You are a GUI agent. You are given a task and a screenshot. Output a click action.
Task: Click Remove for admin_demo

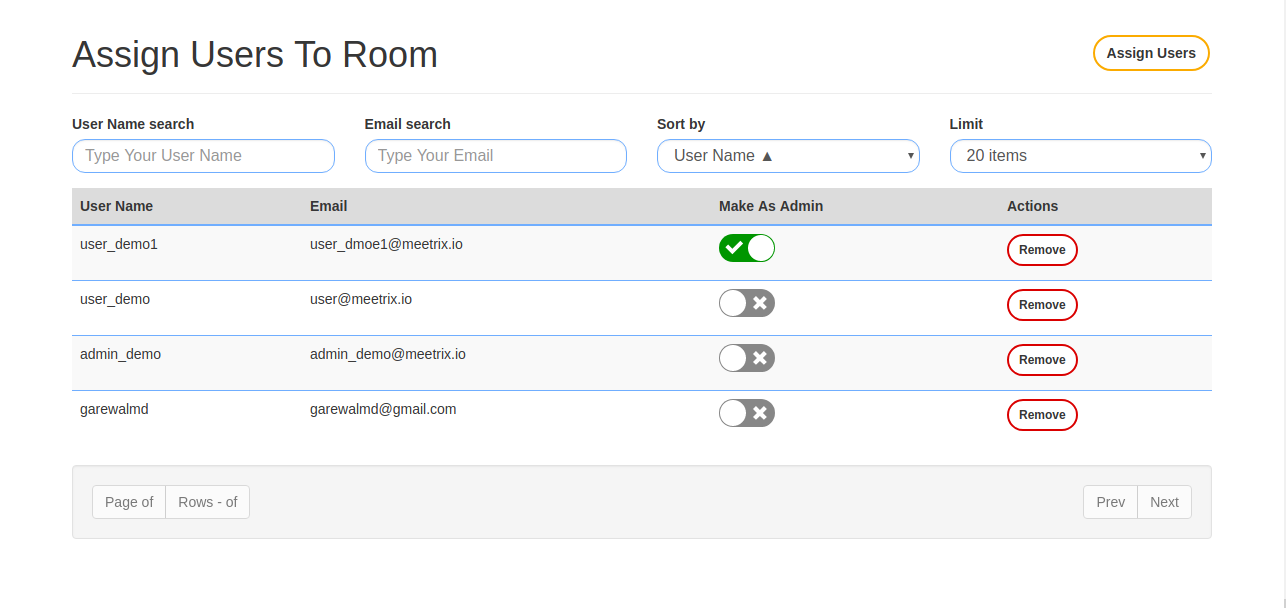tap(1041, 360)
